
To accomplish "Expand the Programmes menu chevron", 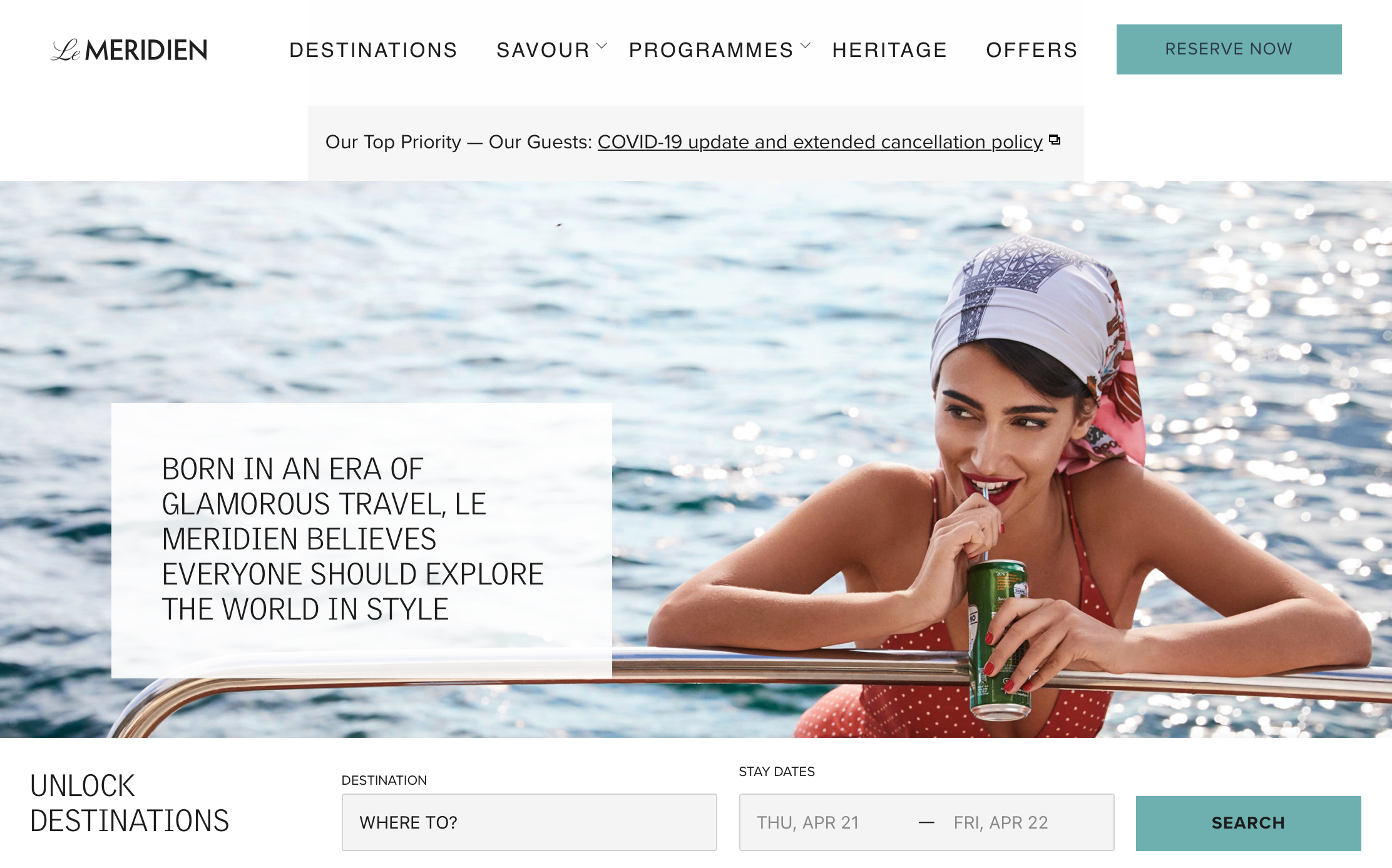I will 806,46.
